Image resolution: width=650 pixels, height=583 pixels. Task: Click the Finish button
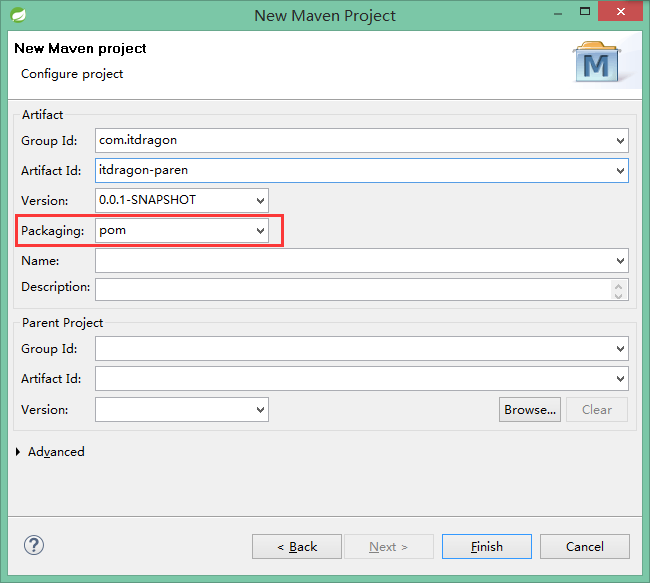coord(487,547)
